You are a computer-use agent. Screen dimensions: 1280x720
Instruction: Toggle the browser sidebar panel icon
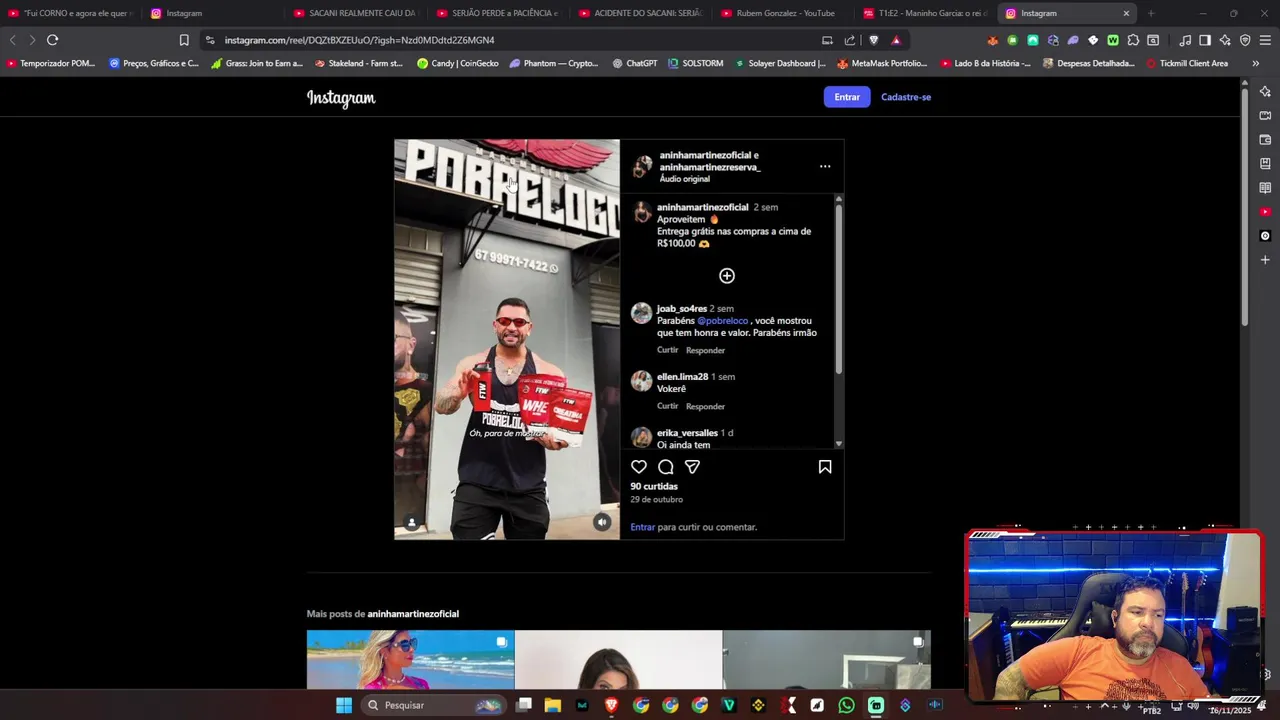point(1205,40)
